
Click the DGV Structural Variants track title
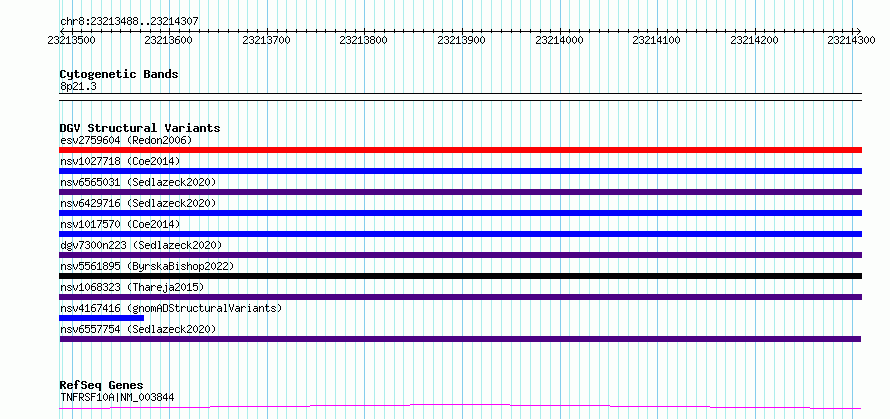click(x=140, y=128)
